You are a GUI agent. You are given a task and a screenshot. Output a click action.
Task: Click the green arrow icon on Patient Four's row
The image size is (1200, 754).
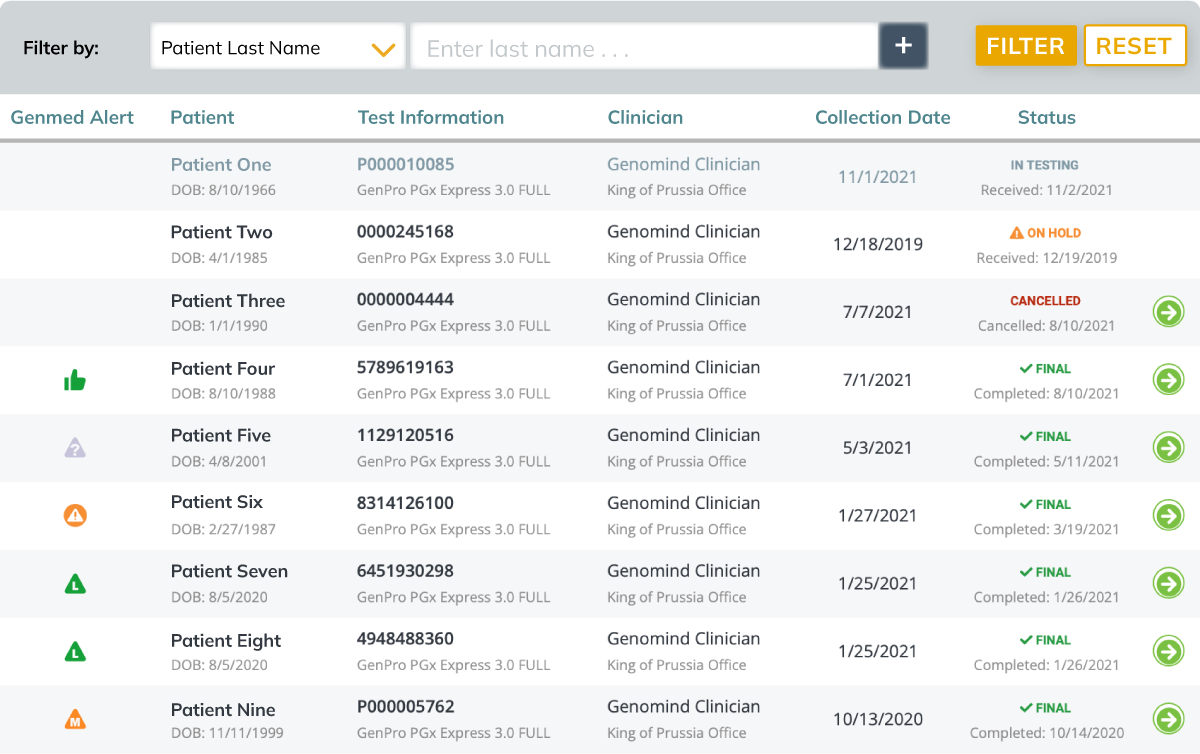(x=1168, y=380)
